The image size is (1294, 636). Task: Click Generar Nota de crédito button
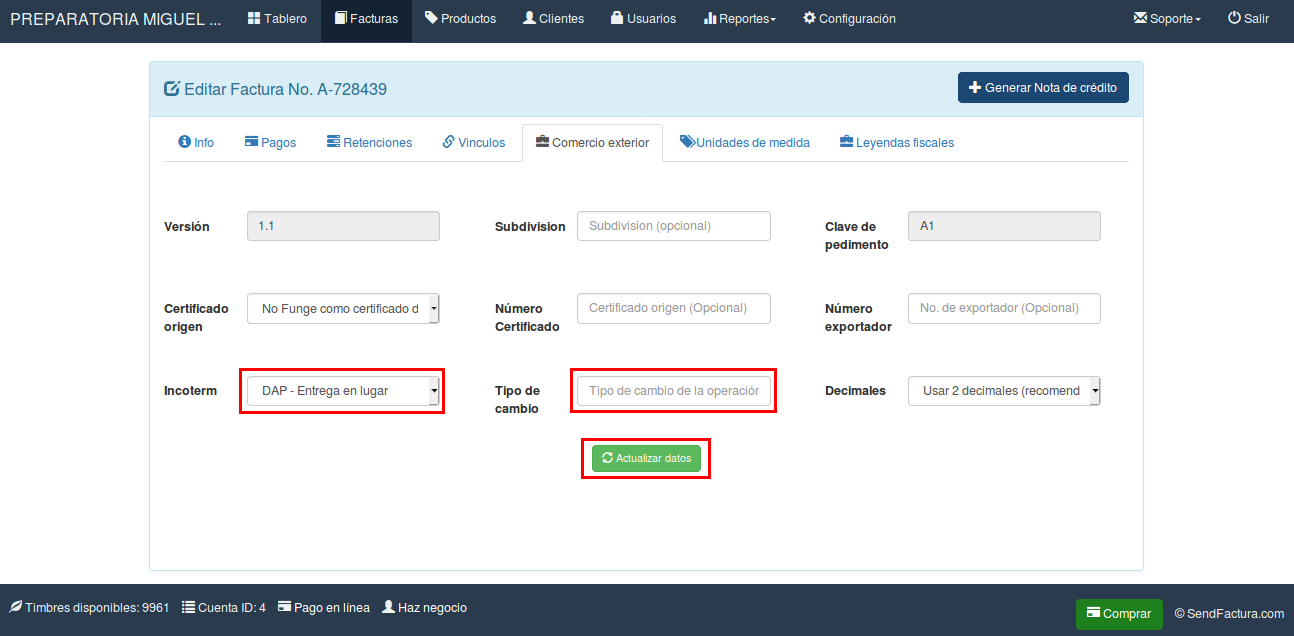pos(1043,88)
